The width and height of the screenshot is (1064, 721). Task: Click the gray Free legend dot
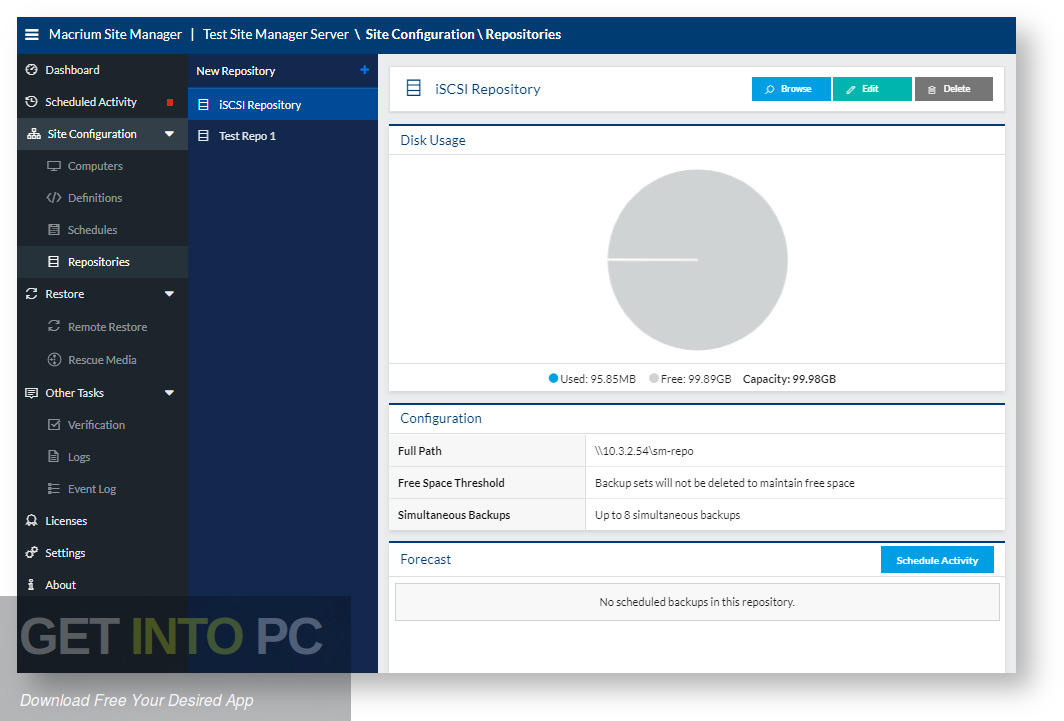(653, 378)
